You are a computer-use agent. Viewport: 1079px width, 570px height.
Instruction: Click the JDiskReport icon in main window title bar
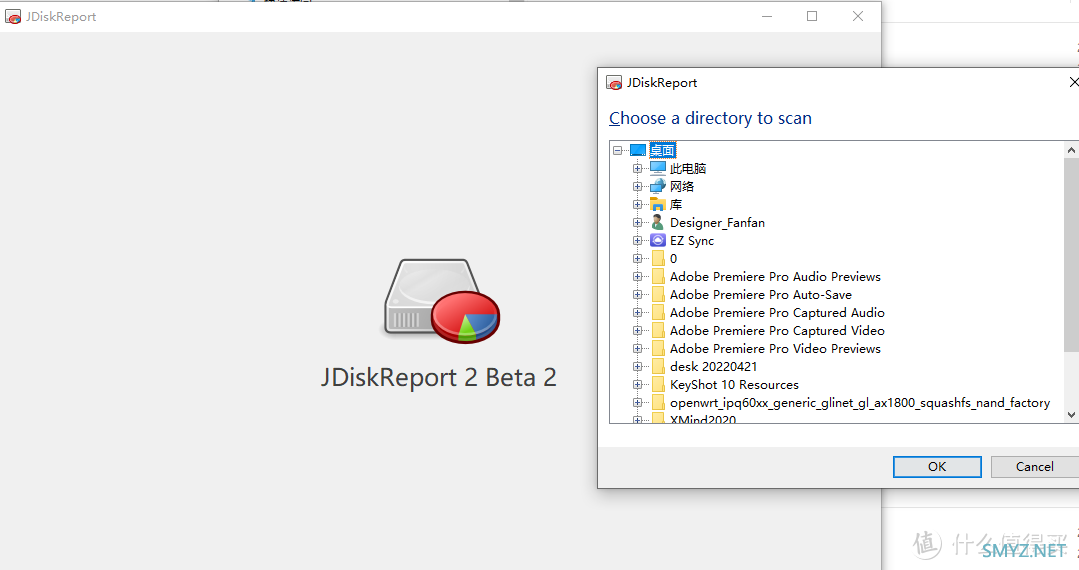tap(13, 17)
